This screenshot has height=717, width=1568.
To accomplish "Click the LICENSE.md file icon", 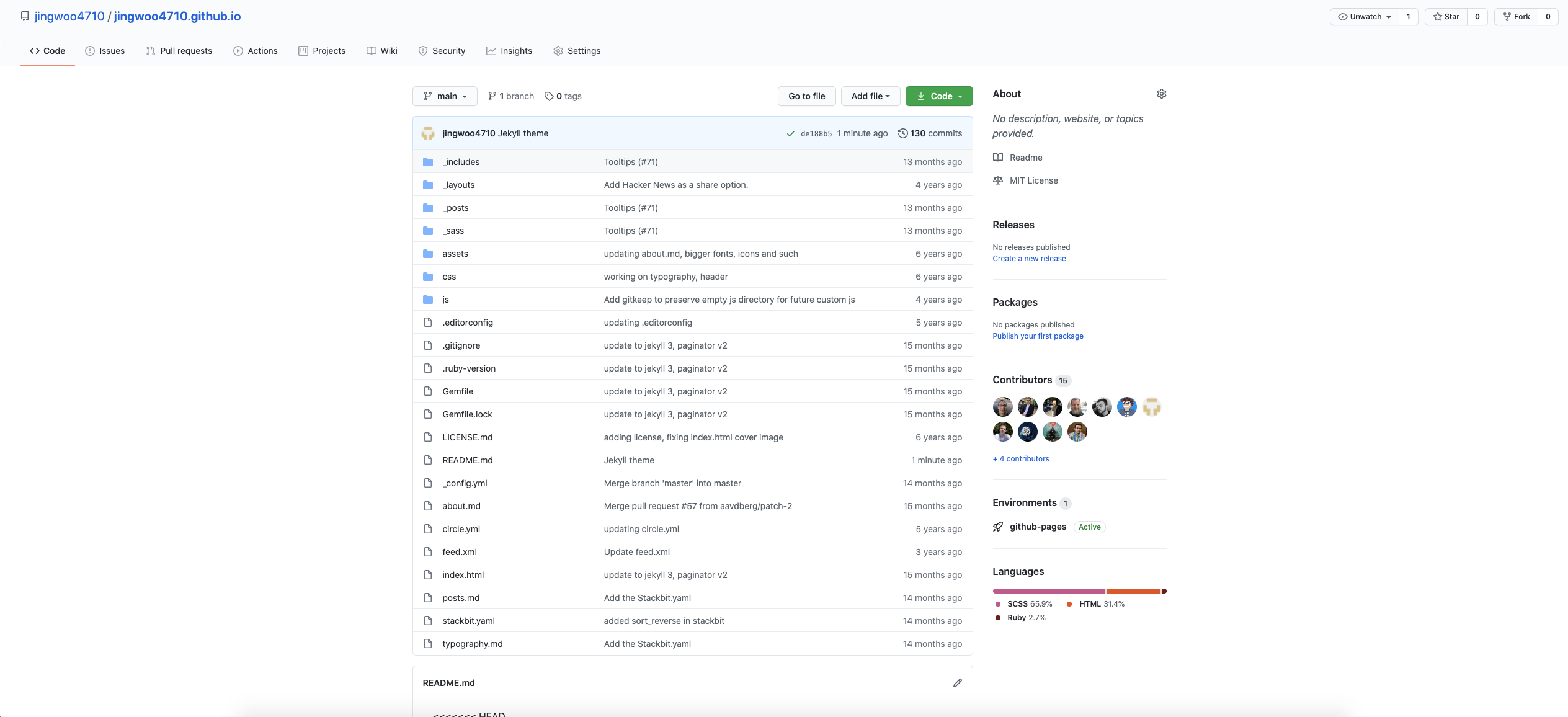I will pyautogui.click(x=428, y=437).
